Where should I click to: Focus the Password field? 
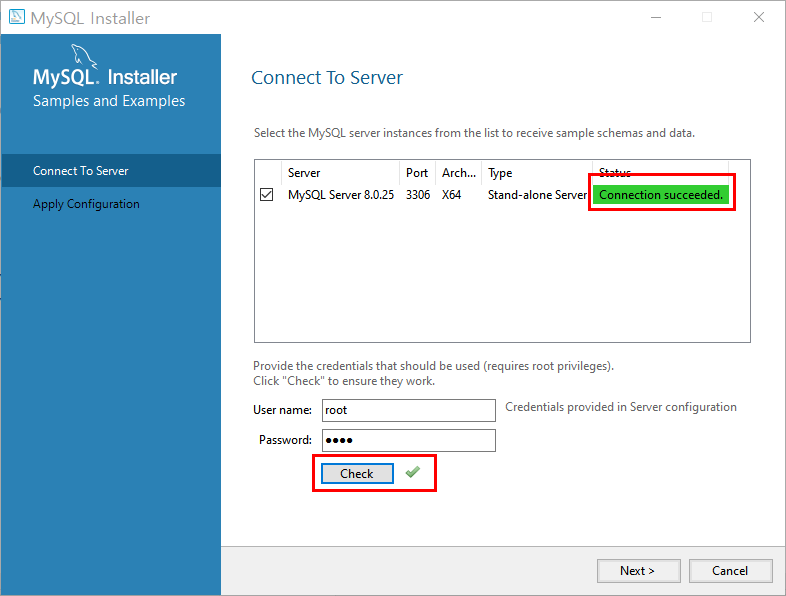click(409, 441)
